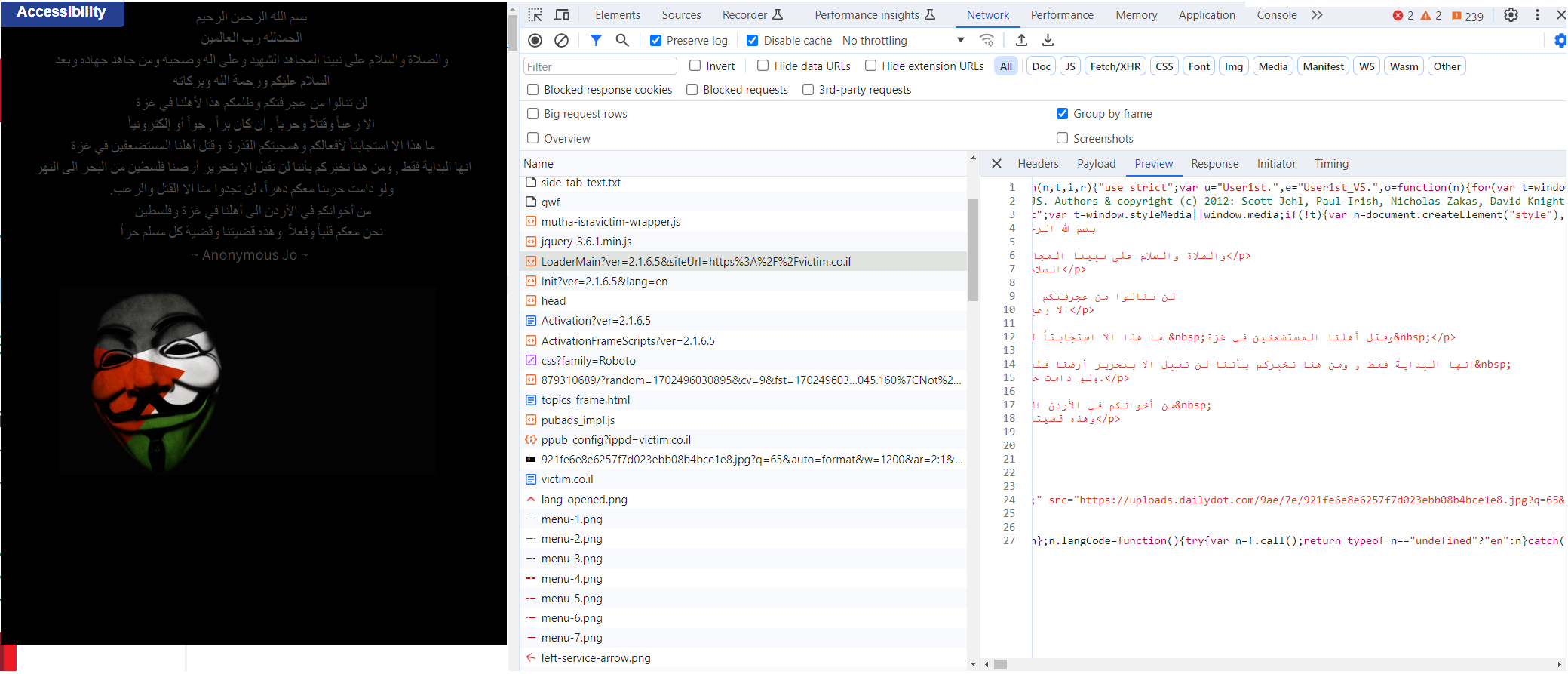The height and width of the screenshot is (674, 1568).
Task: Enable the Invert filter checkbox
Action: point(695,66)
